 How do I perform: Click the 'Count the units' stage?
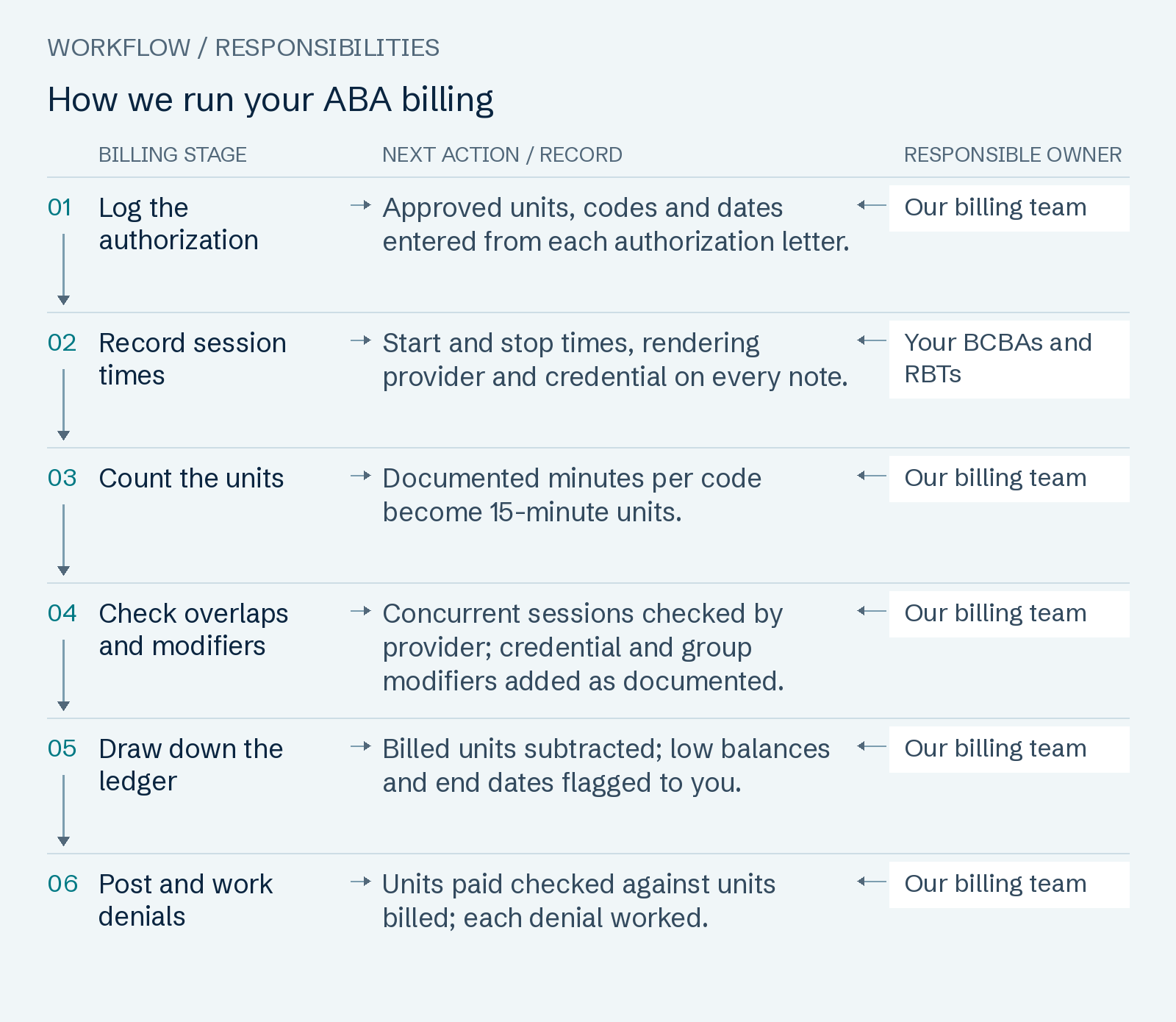[x=191, y=479]
